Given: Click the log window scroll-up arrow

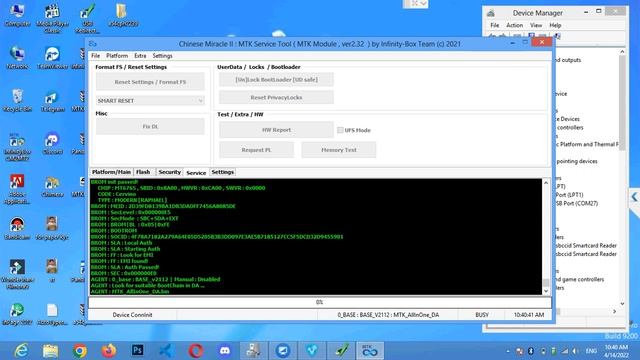Looking at the screenshot, I should (x=546, y=183).
